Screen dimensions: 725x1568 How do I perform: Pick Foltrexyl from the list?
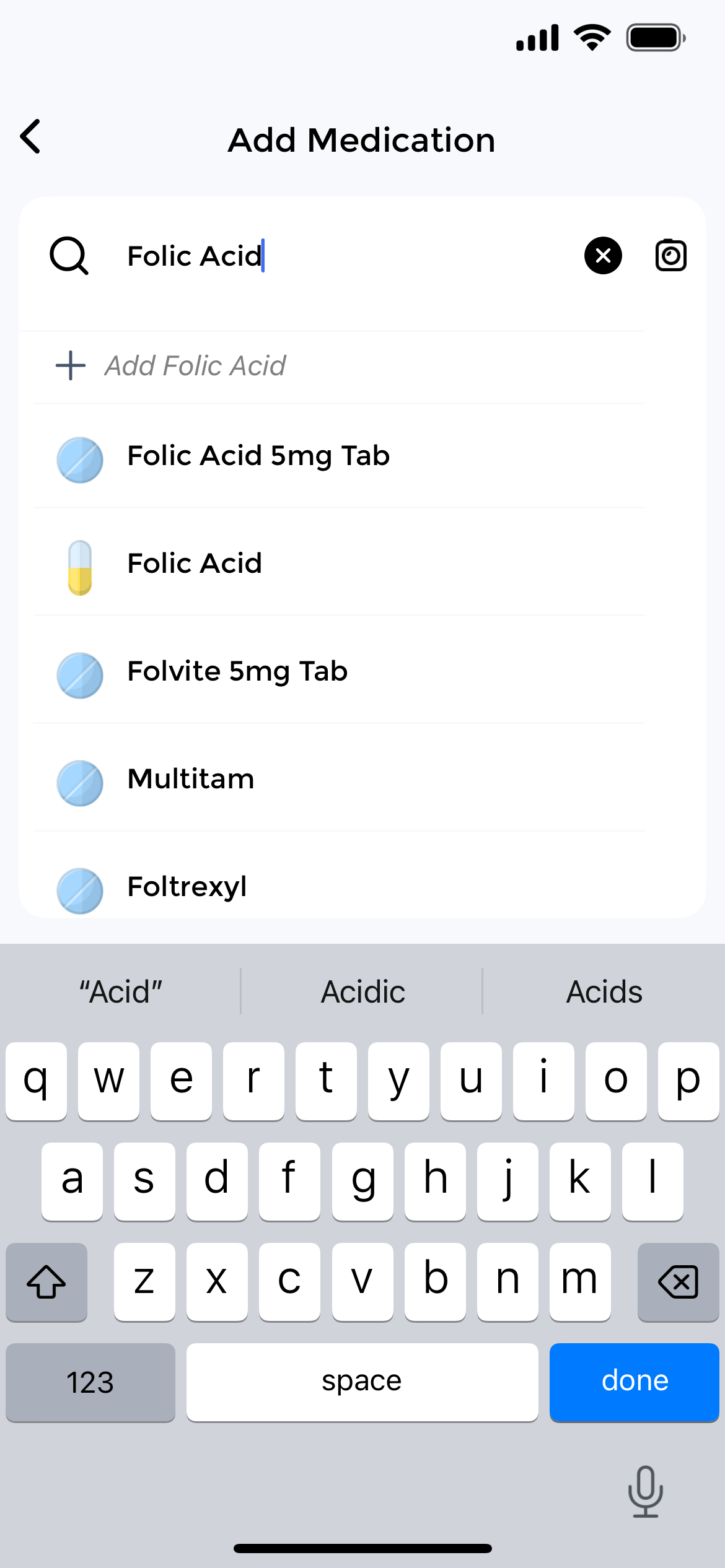point(187,887)
